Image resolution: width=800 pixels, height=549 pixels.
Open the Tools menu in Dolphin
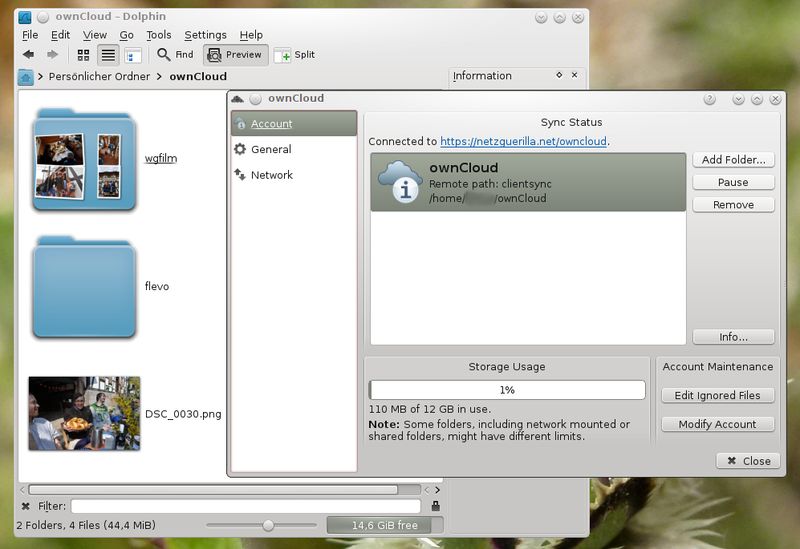pos(159,35)
